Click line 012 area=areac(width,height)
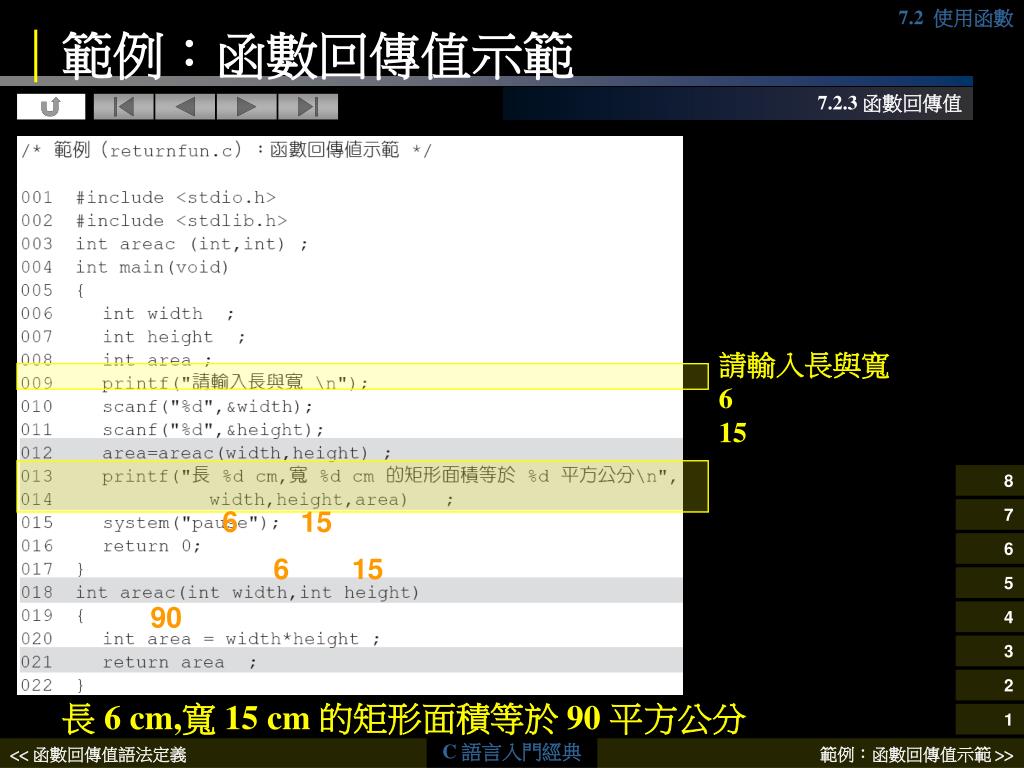 [x=206, y=453]
